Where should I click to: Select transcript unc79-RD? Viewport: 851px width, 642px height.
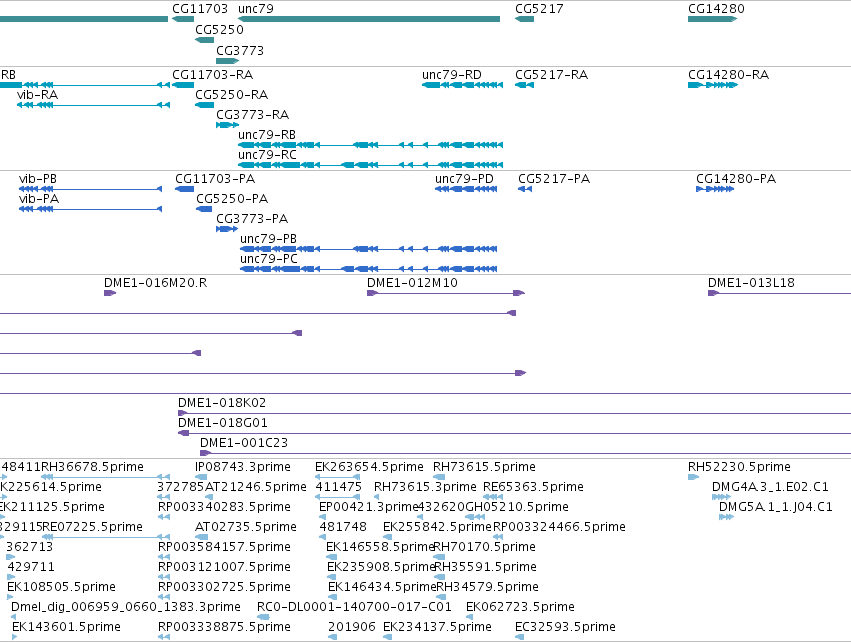click(x=462, y=85)
